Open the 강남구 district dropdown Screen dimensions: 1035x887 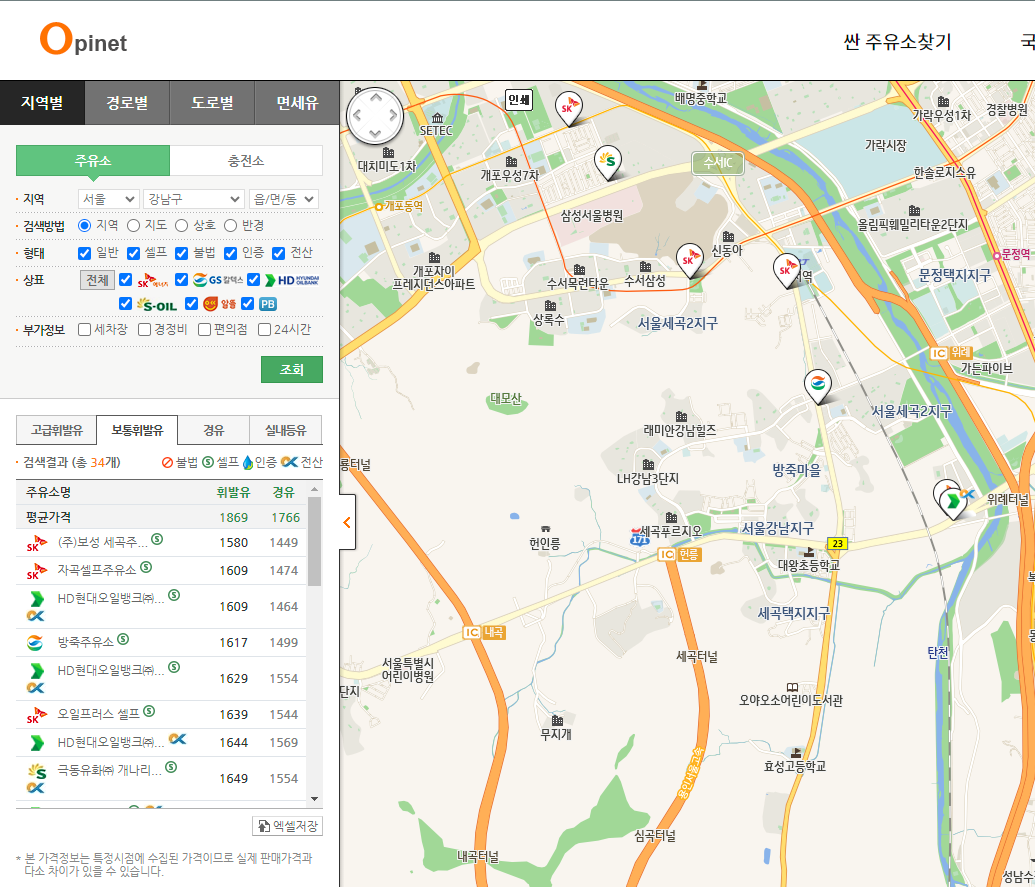coord(193,199)
